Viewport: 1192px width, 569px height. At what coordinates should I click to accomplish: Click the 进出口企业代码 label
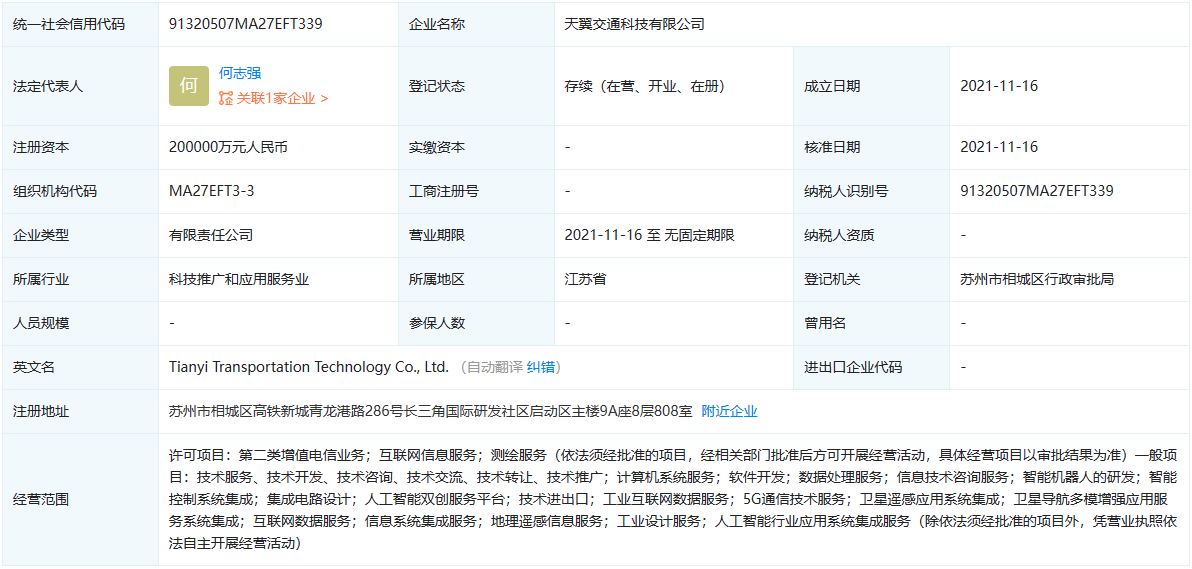coord(853,367)
